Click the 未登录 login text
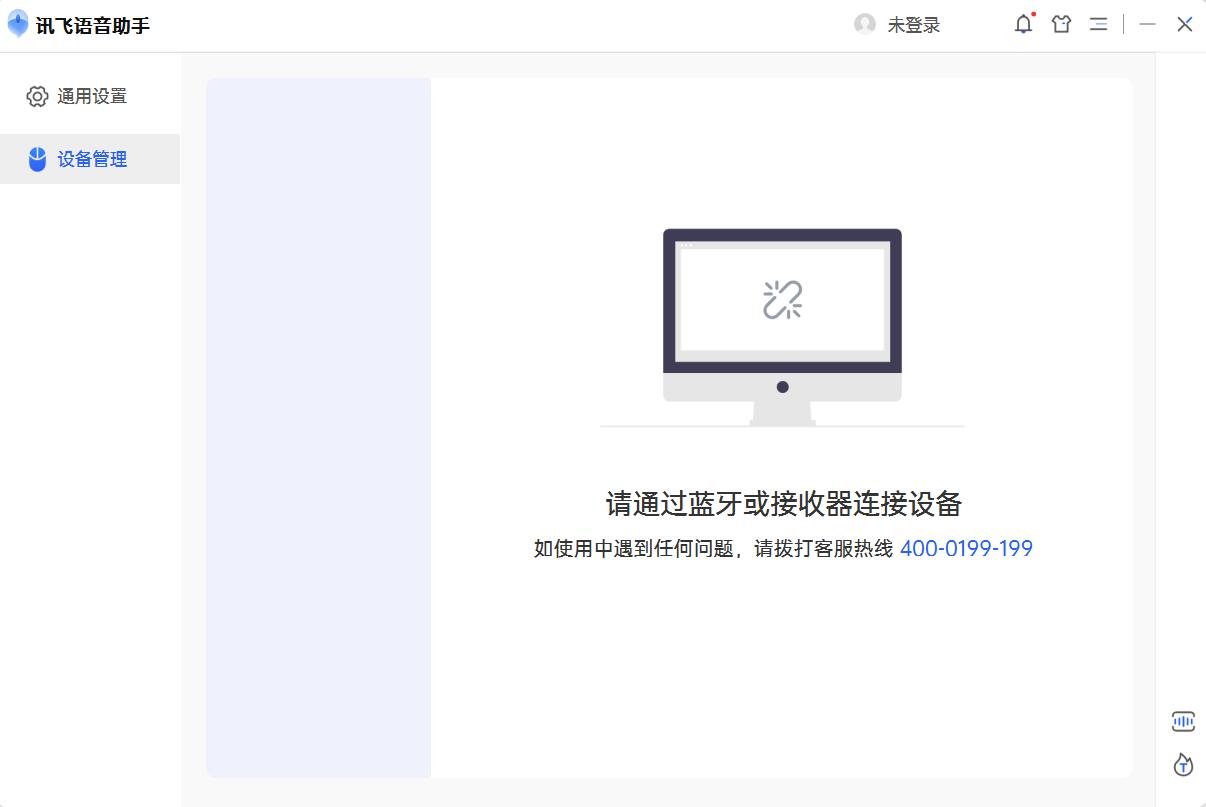This screenshot has width=1206, height=807. point(914,25)
